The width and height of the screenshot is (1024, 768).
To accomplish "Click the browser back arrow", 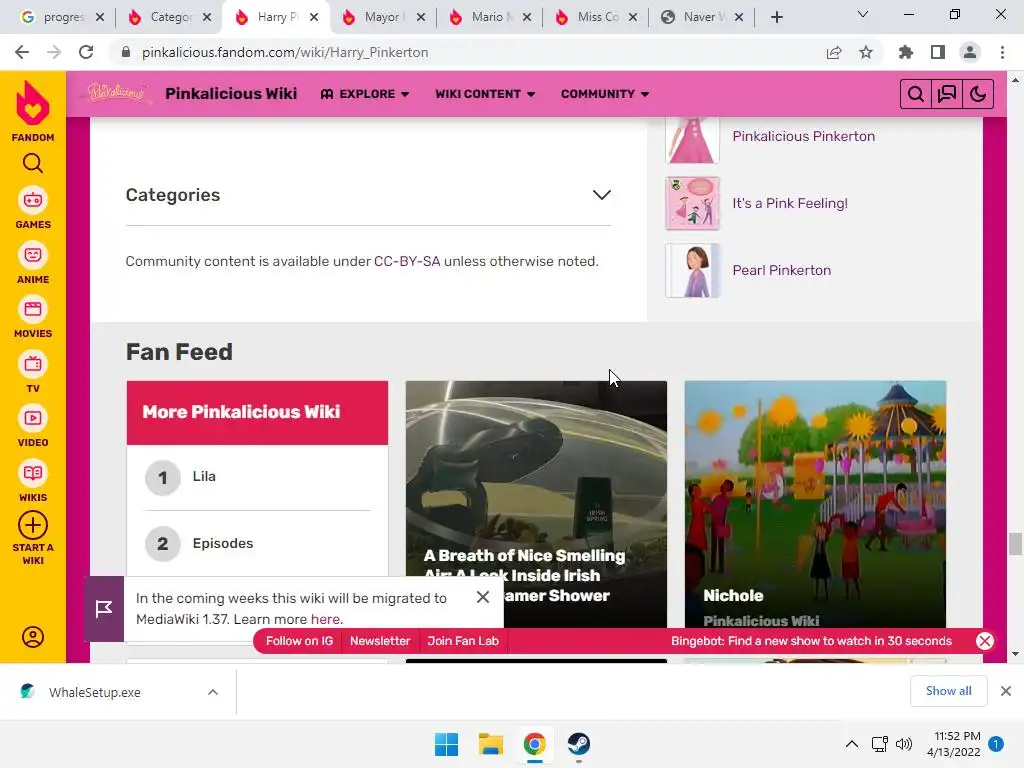I will point(22,52).
